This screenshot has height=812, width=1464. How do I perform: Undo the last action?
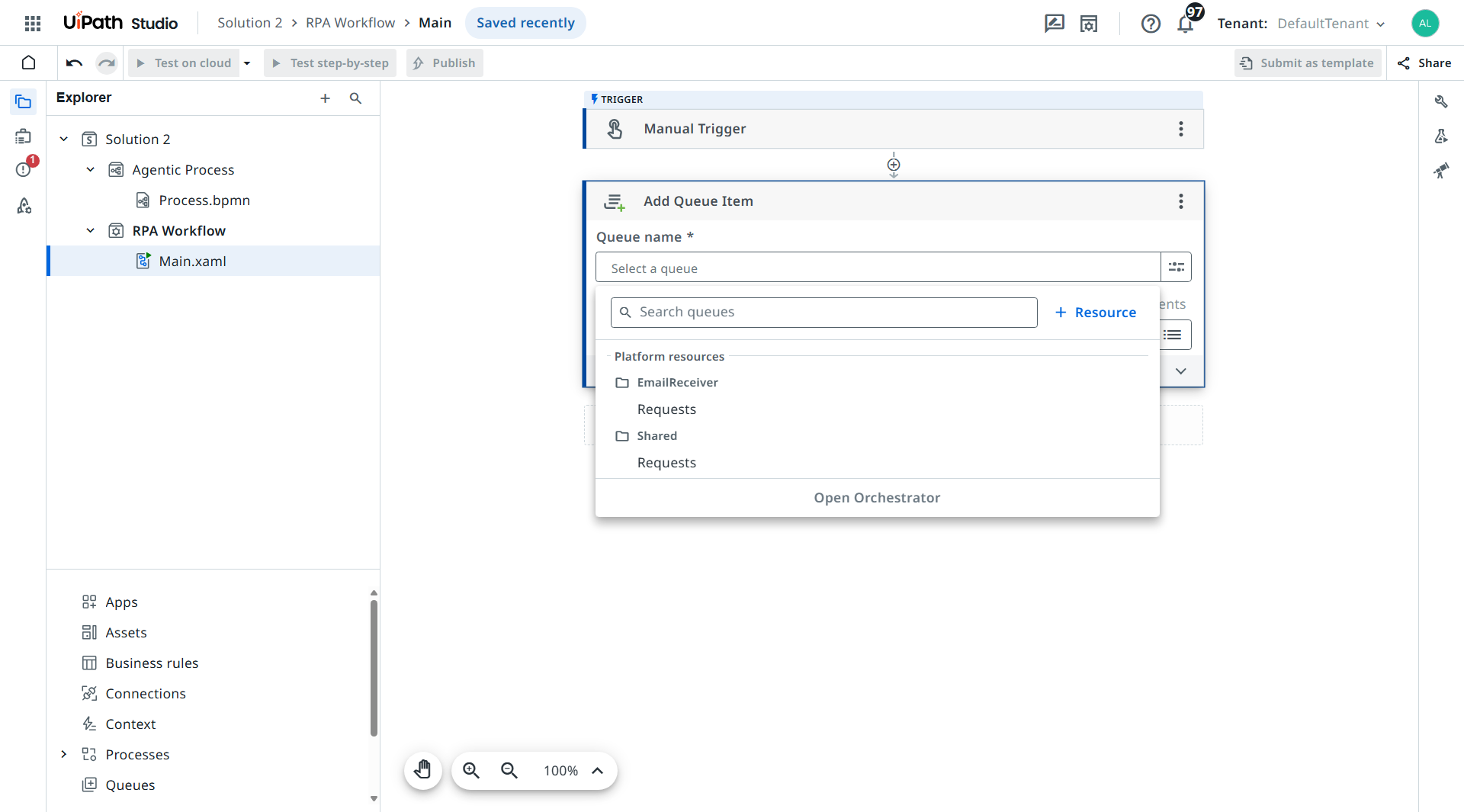pos(74,63)
